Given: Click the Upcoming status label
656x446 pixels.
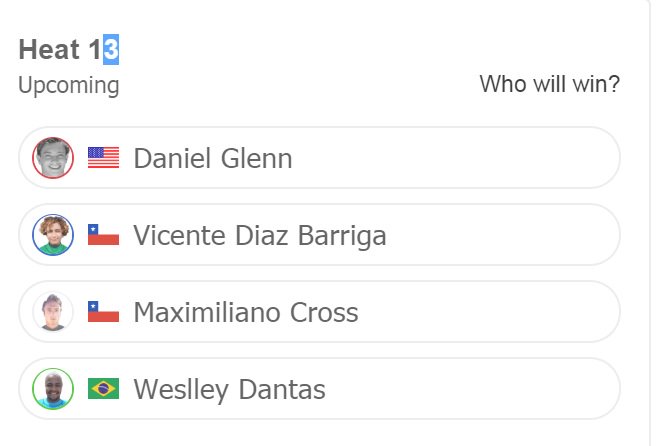Looking at the screenshot, I should [69, 85].
